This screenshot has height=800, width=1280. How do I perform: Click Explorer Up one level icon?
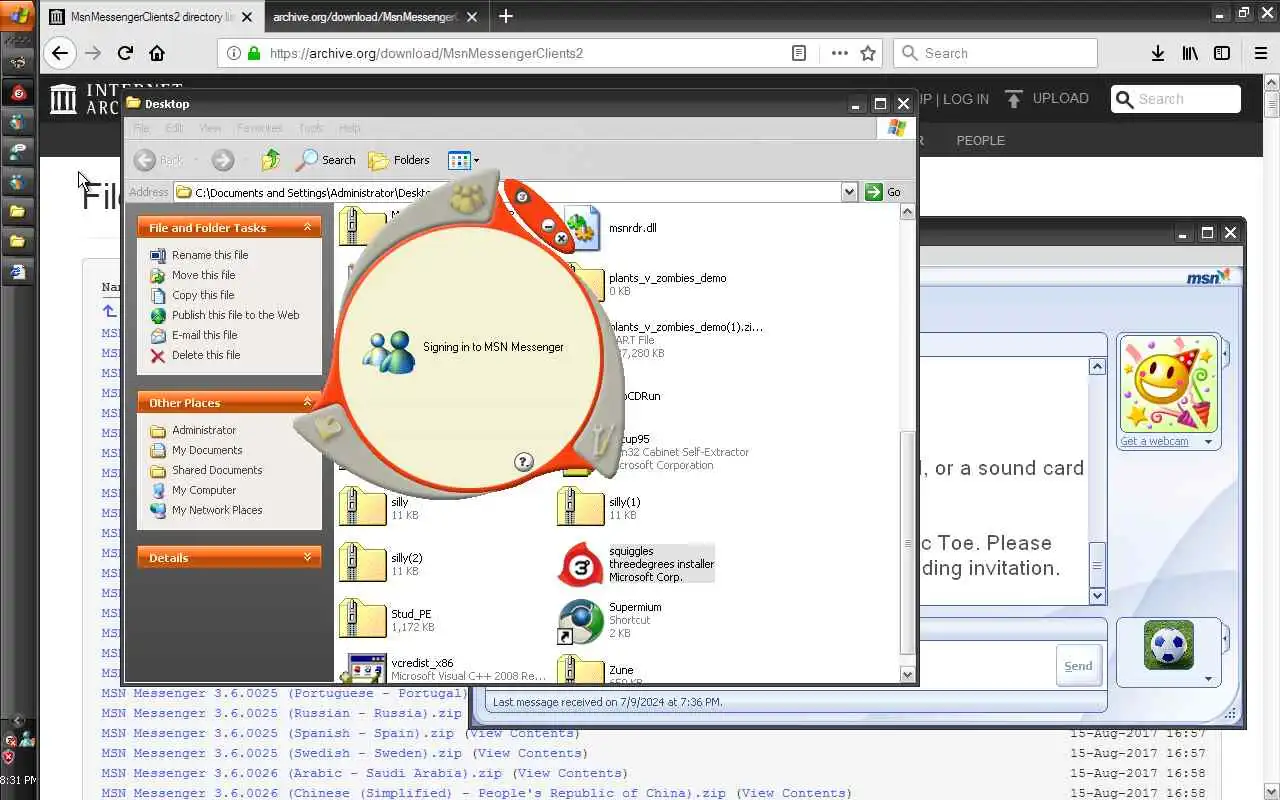270,160
